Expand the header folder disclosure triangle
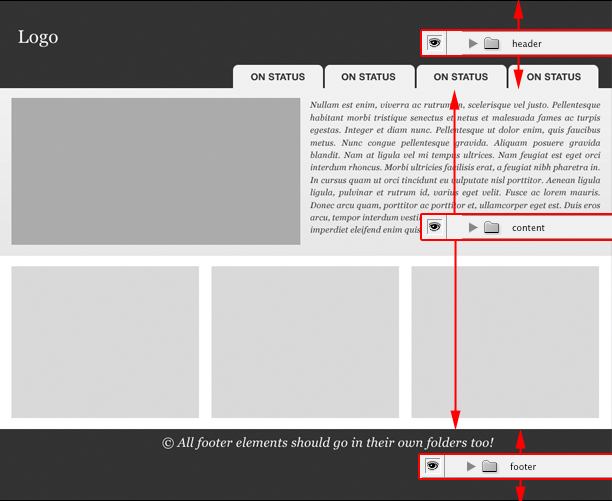The height and width of the screenshot is (501, 612). click(x=473, y=43)
